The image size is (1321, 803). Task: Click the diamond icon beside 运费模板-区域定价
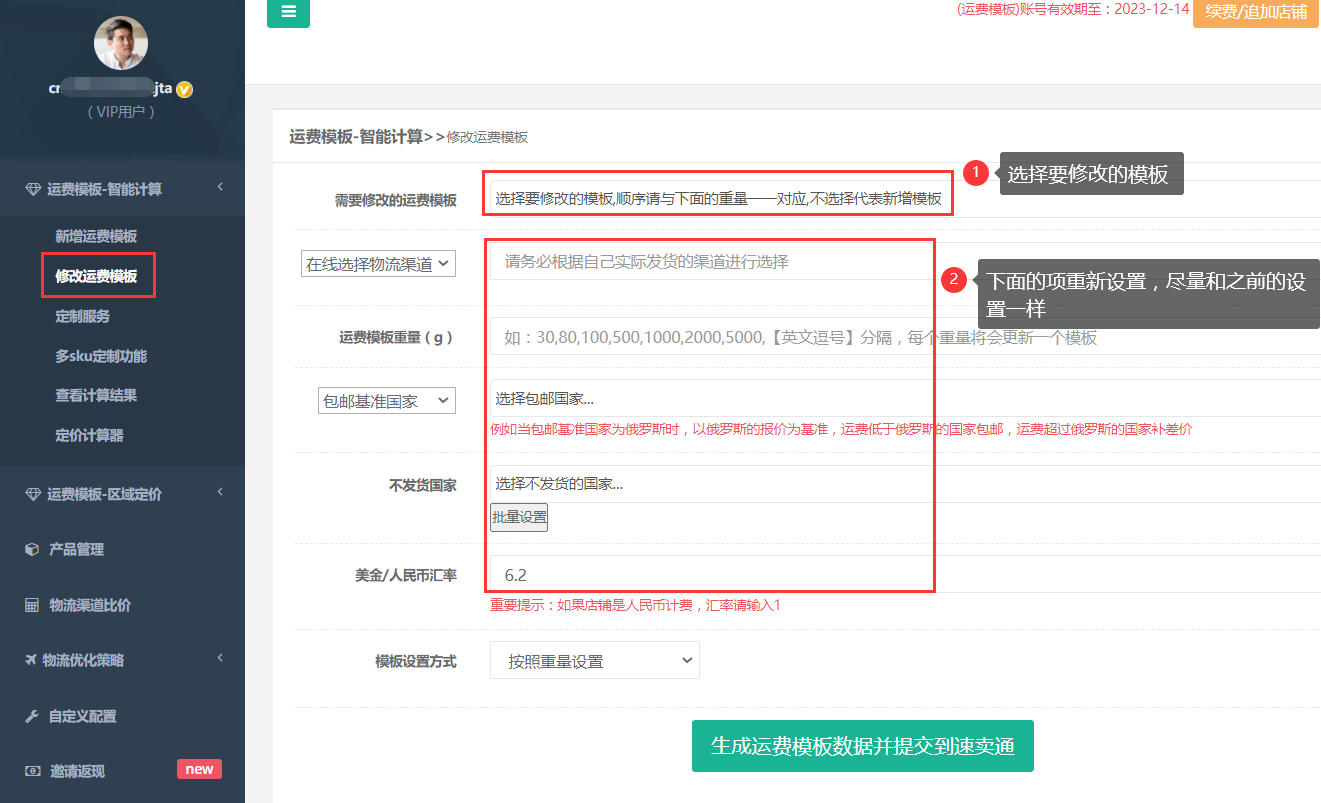click(x=33, y=494)
